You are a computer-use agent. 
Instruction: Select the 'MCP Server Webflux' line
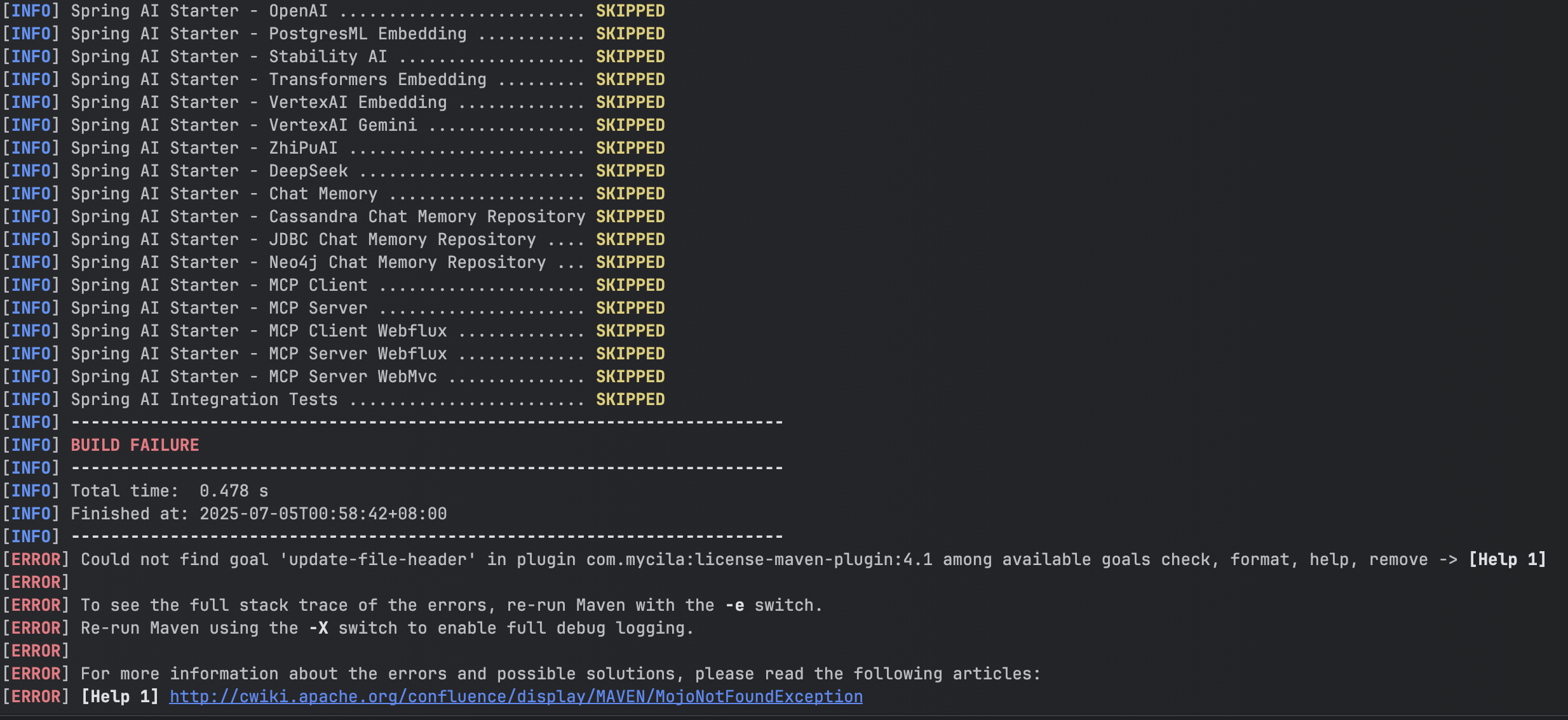point(334,354)
